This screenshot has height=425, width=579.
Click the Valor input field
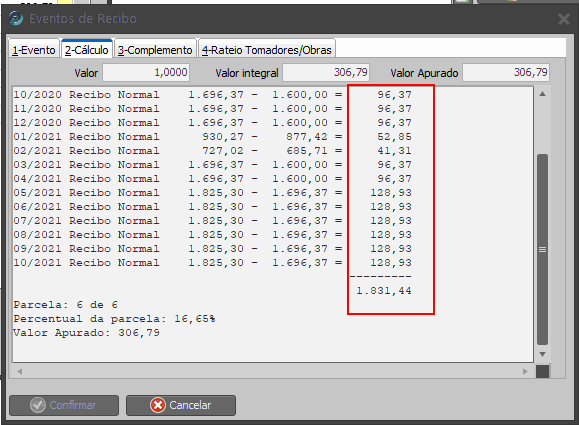click(x=146, y=72)
